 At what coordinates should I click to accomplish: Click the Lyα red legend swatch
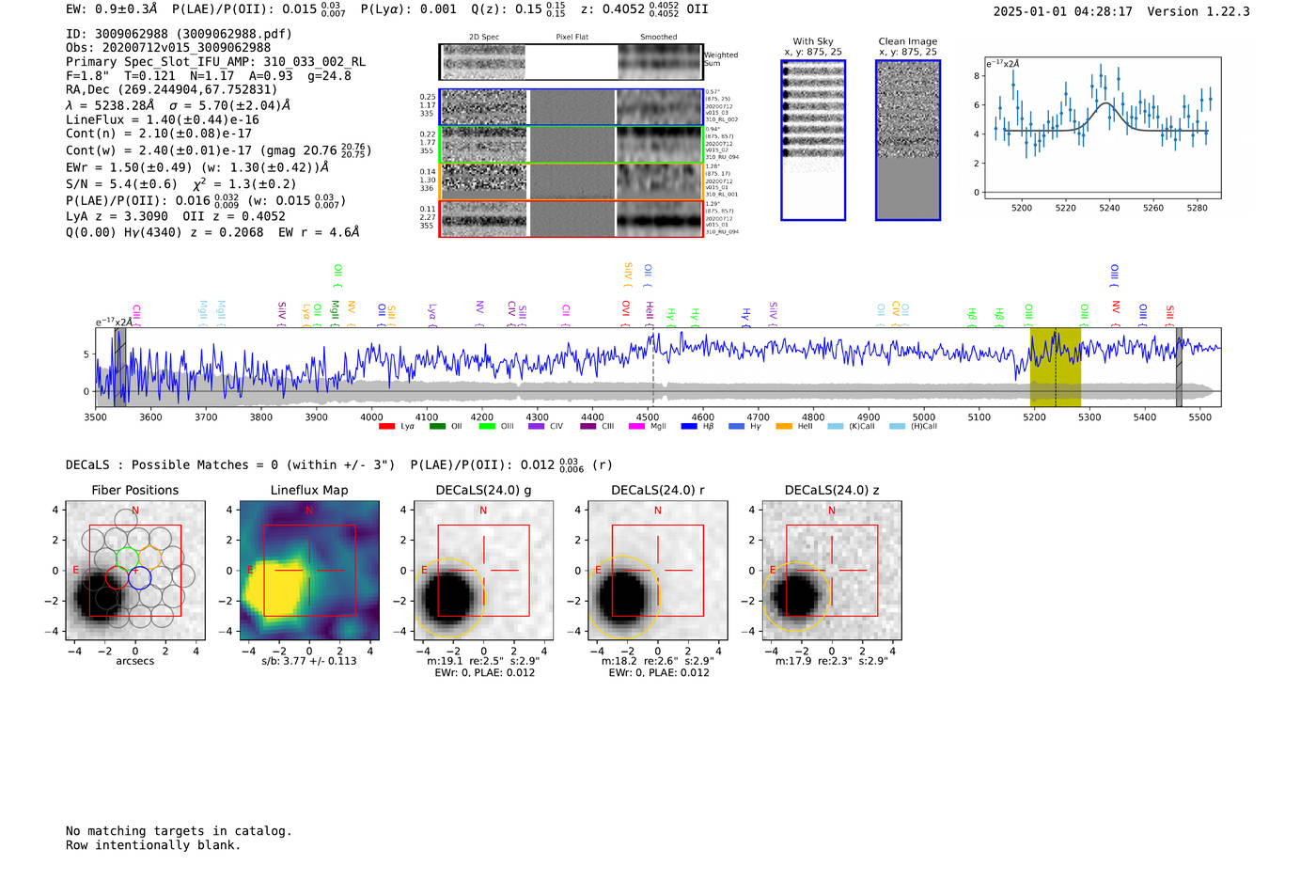[386, 426]
